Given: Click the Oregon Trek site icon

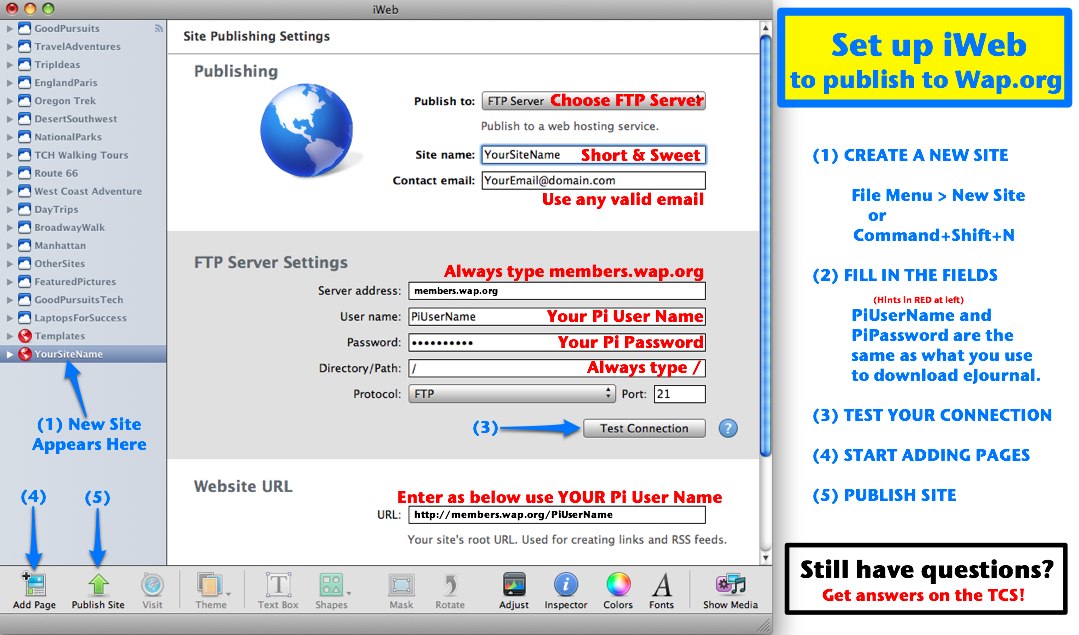Looking at the screenshot, I should pyautogui.click(x=25, y=100).
